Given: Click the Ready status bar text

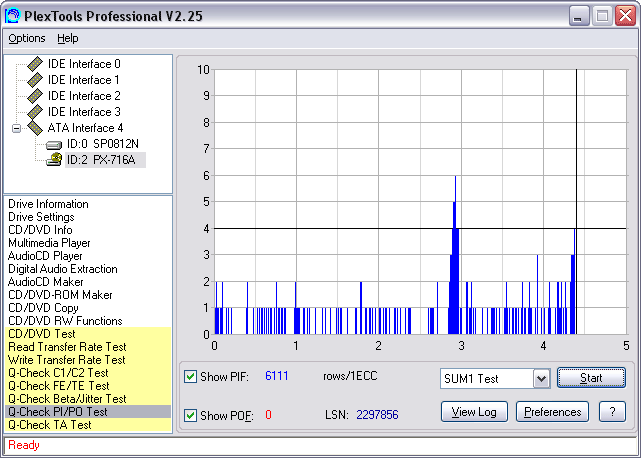Looking at the screenshot, I should pyautogui.click(x=24, y=445).
